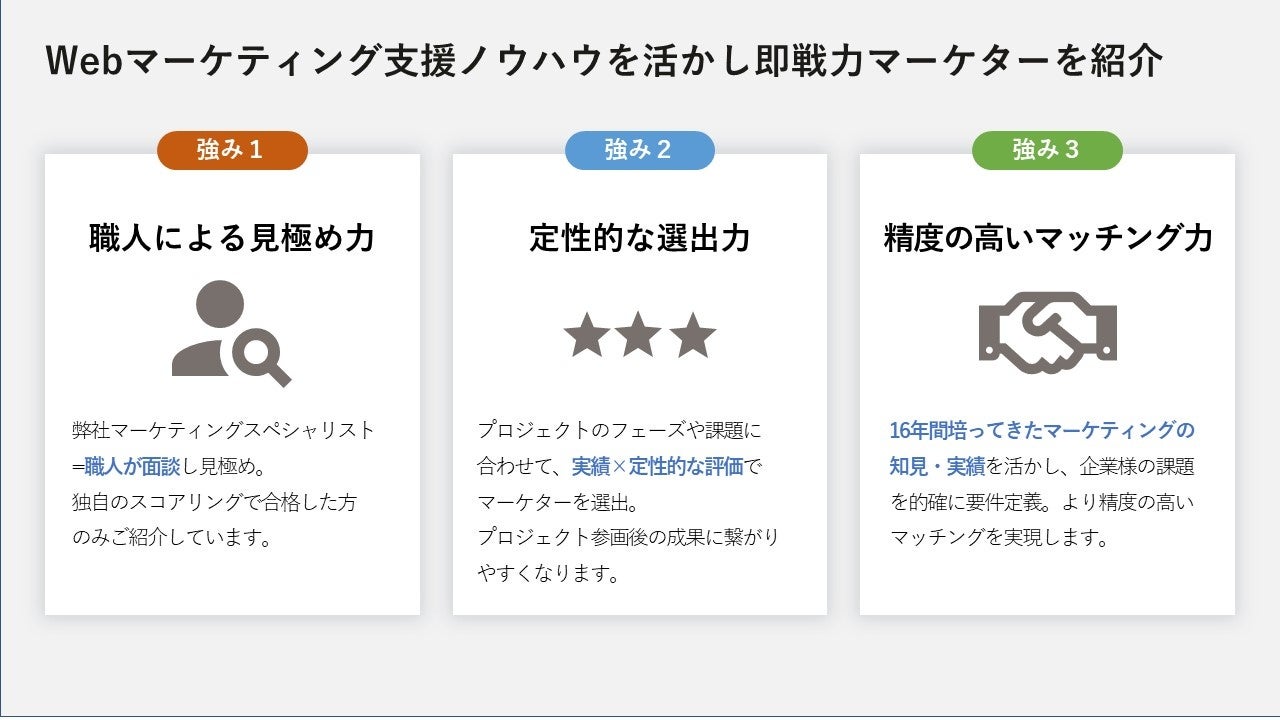Image resolution: width=1280 pixels, height=720 pixels.
Task: Click the handshake icon
Action: click(x=1047, y=333)
